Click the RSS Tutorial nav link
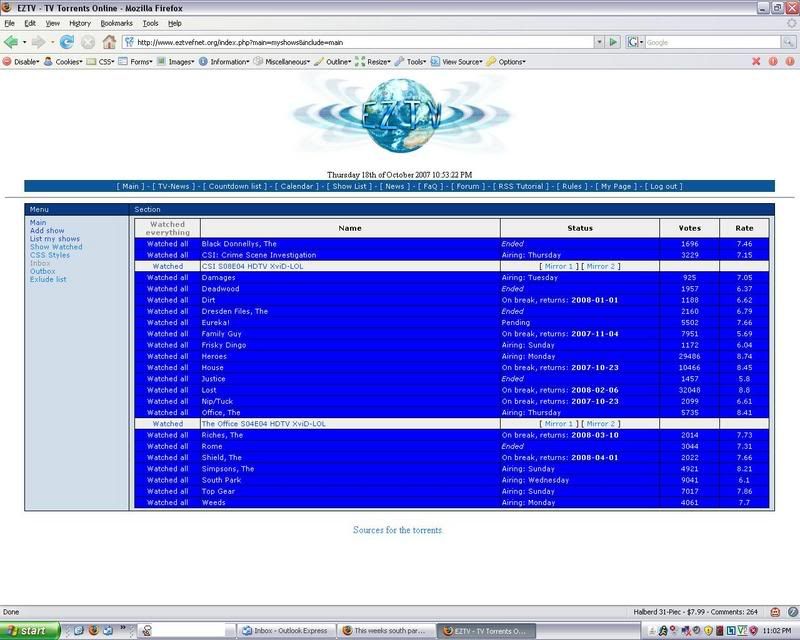Image resolution: width=800 pixels, height=640 pixels. coord(521,186)
